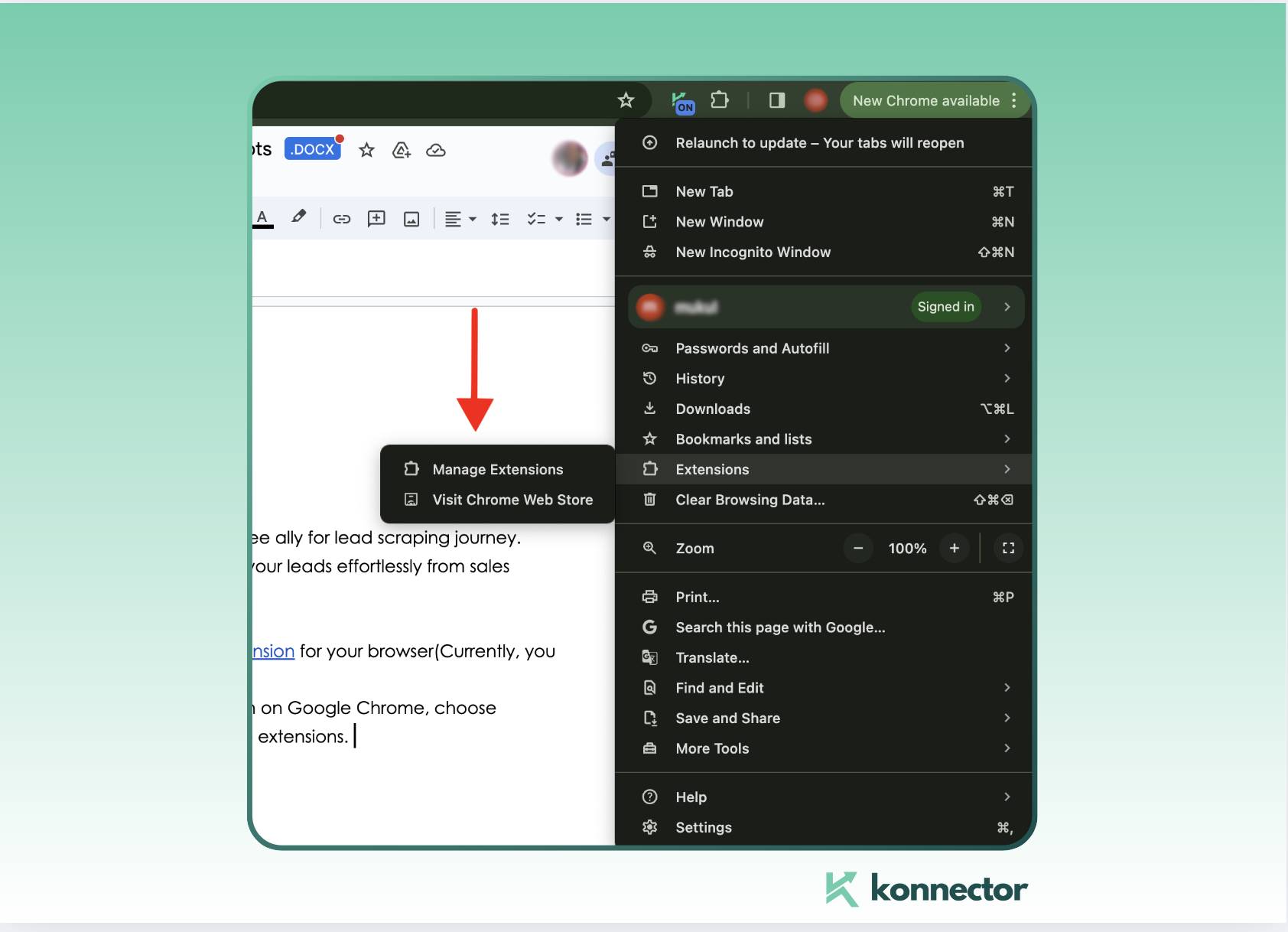1288x932 pixels.
Task: Click the blurred user avatar in Docs header
Action: coord(570,158)
